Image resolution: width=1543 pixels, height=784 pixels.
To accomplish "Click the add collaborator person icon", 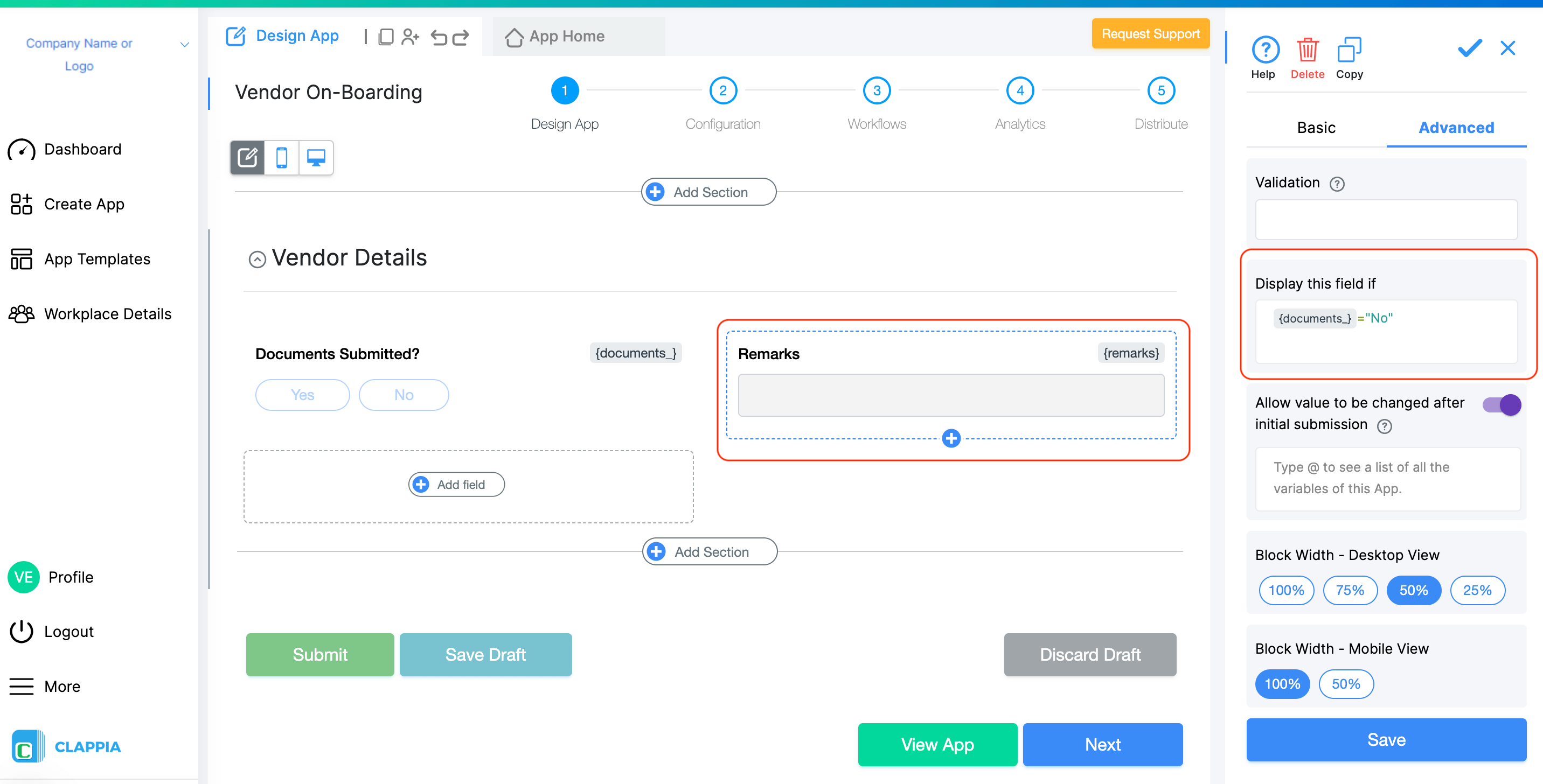I will tap(411, 38).
